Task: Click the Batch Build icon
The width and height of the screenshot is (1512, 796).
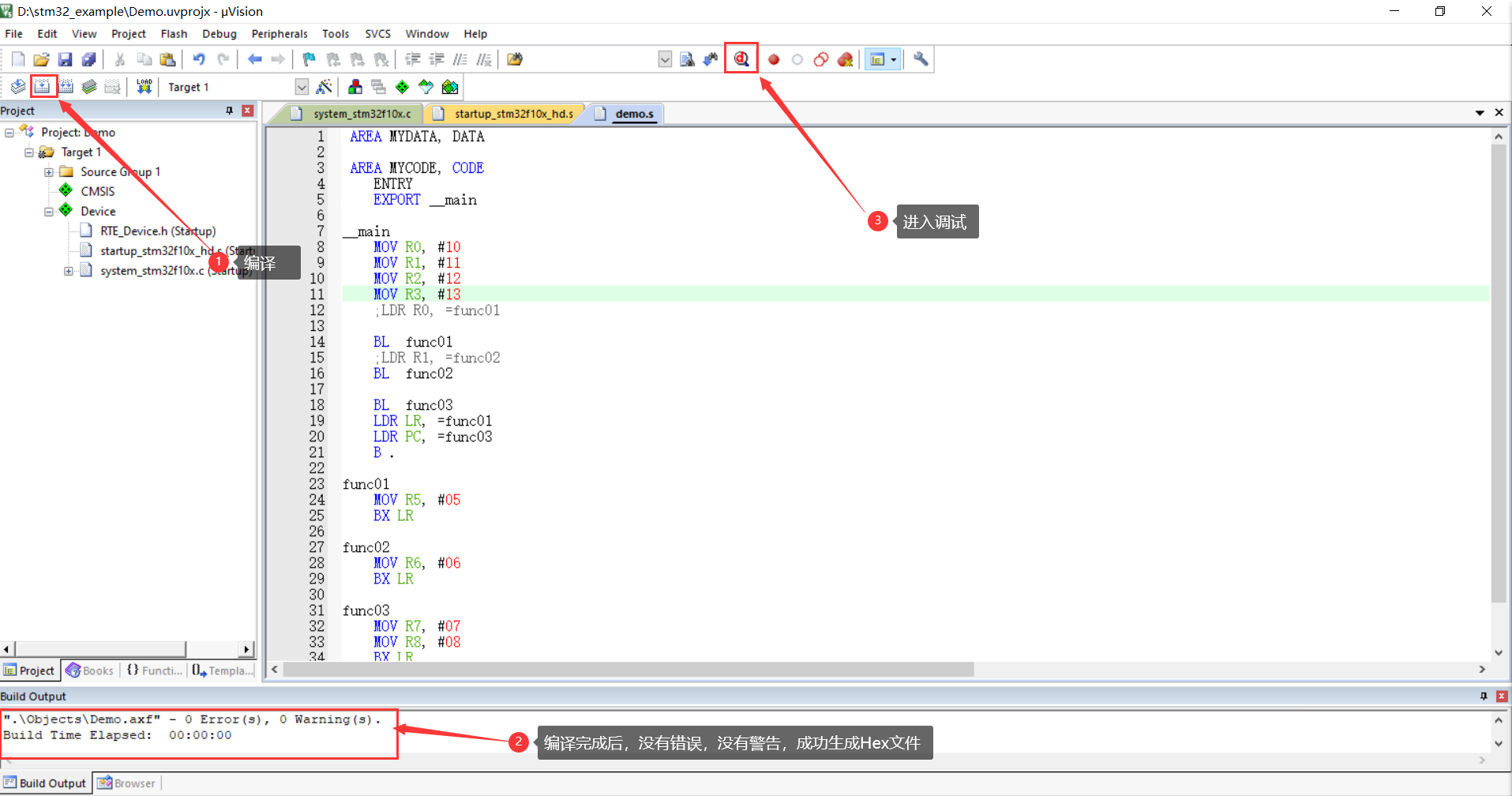Action: tap(89, 87)
